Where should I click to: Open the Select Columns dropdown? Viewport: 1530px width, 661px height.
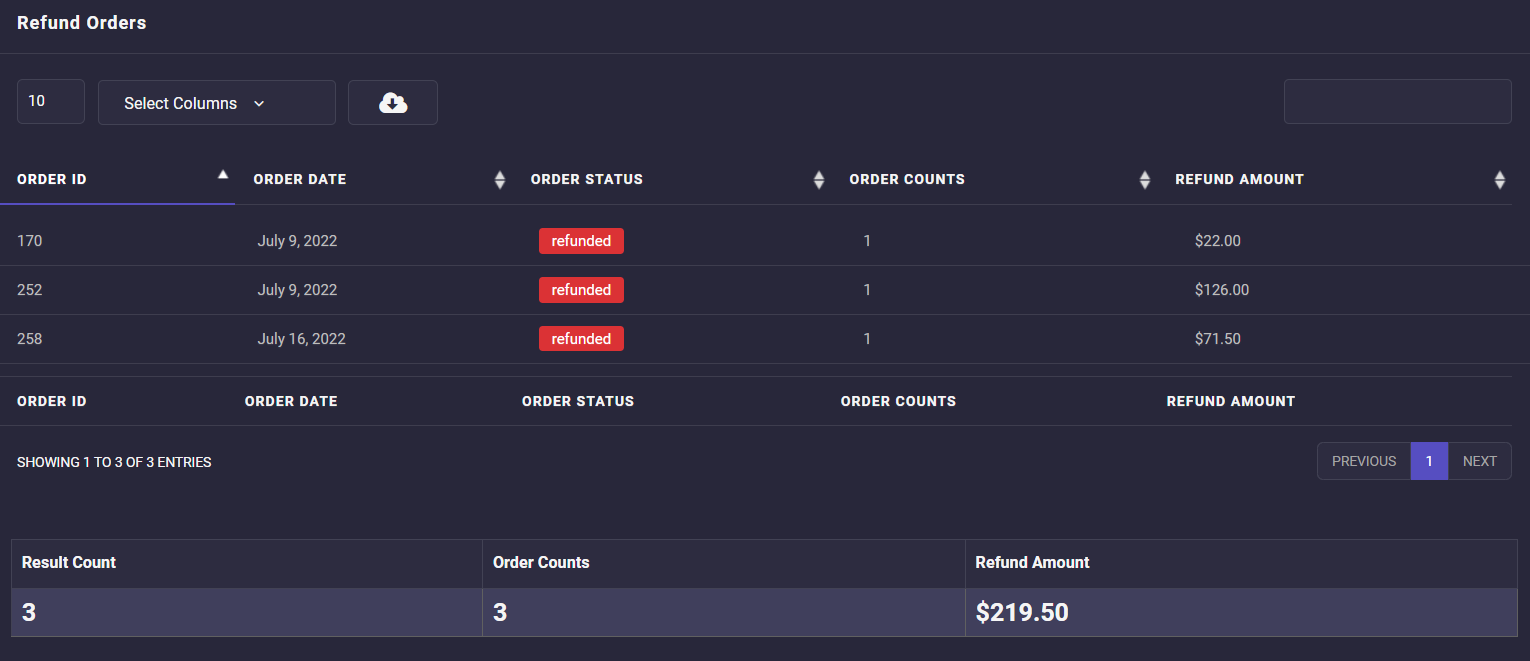pyautogui.click(x=216, y=103)
